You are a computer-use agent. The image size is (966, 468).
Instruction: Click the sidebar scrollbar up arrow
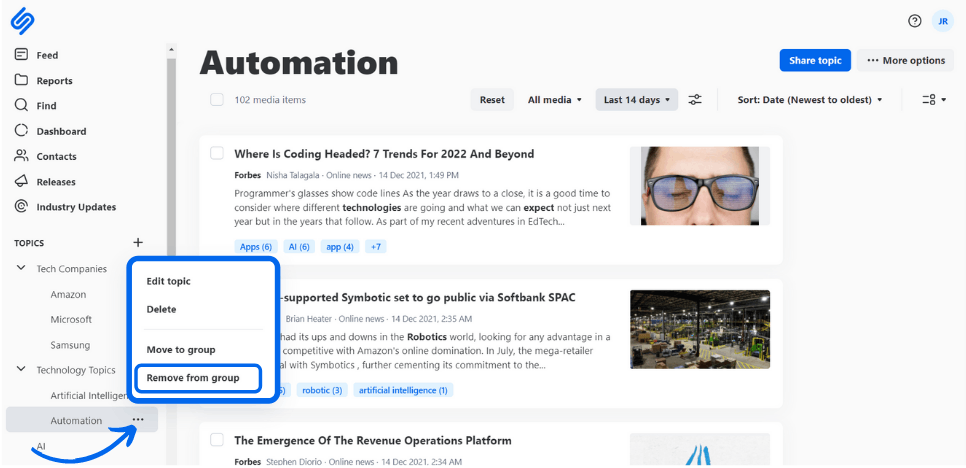pyautogui.click(x=171, y=49)
